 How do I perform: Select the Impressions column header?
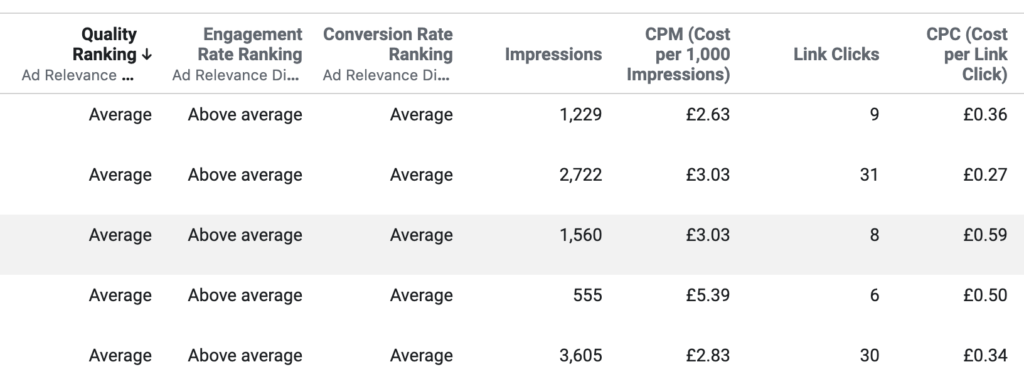coord(553,54)
